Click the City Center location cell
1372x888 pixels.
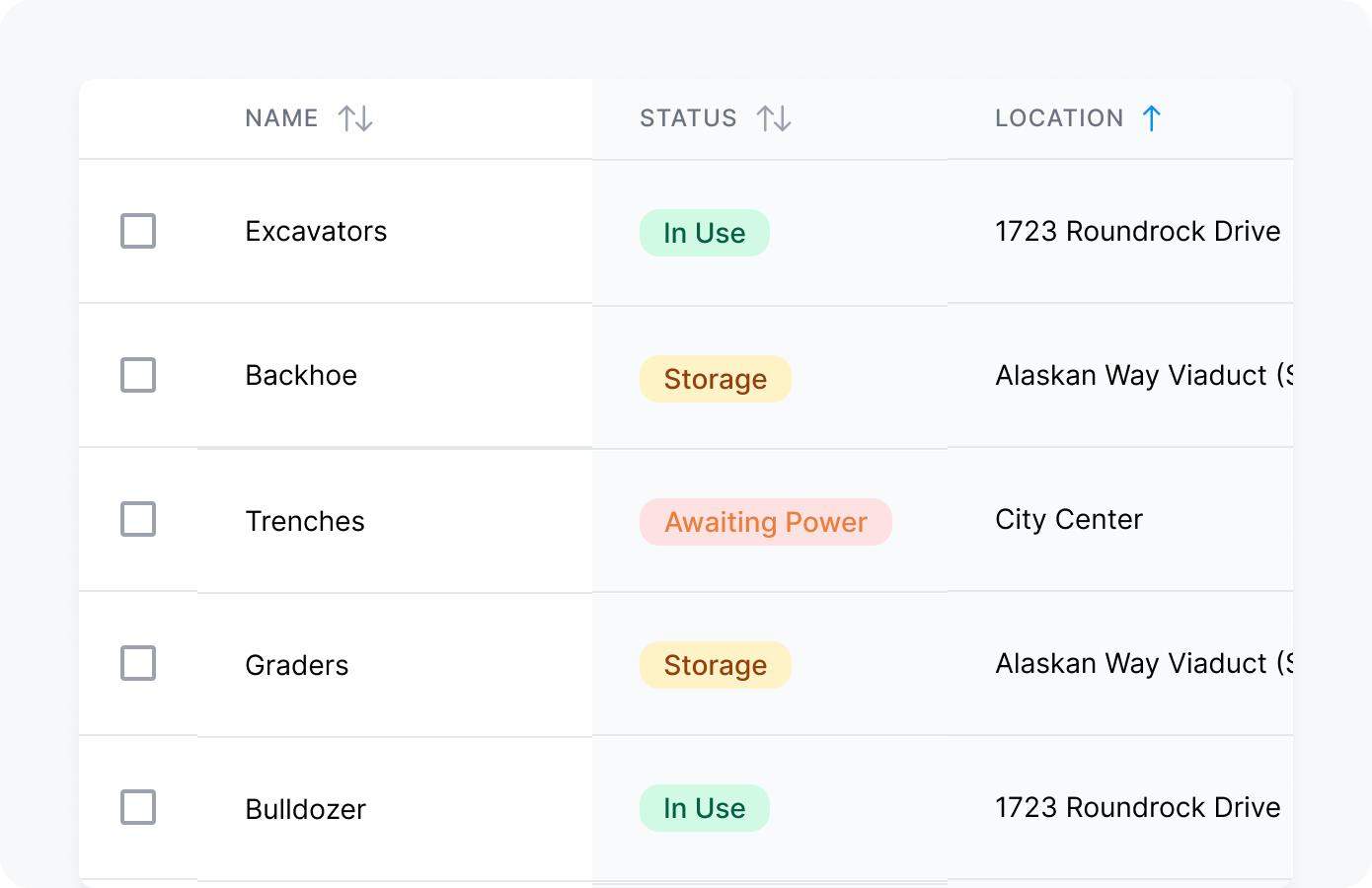(1068, 519)
